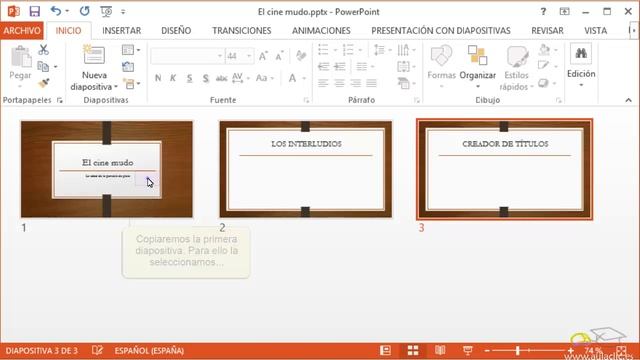Image resolution: width=640 pixels, height=360 pixels.
Task: Open shape fill paint bucket
Action: (x=547, y=50)
